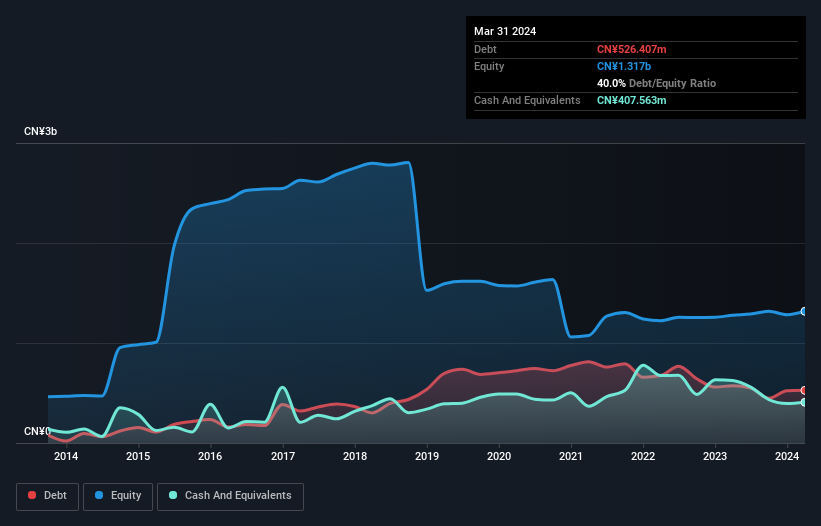Click the blue dot in Equity legend

click(101, 496)
